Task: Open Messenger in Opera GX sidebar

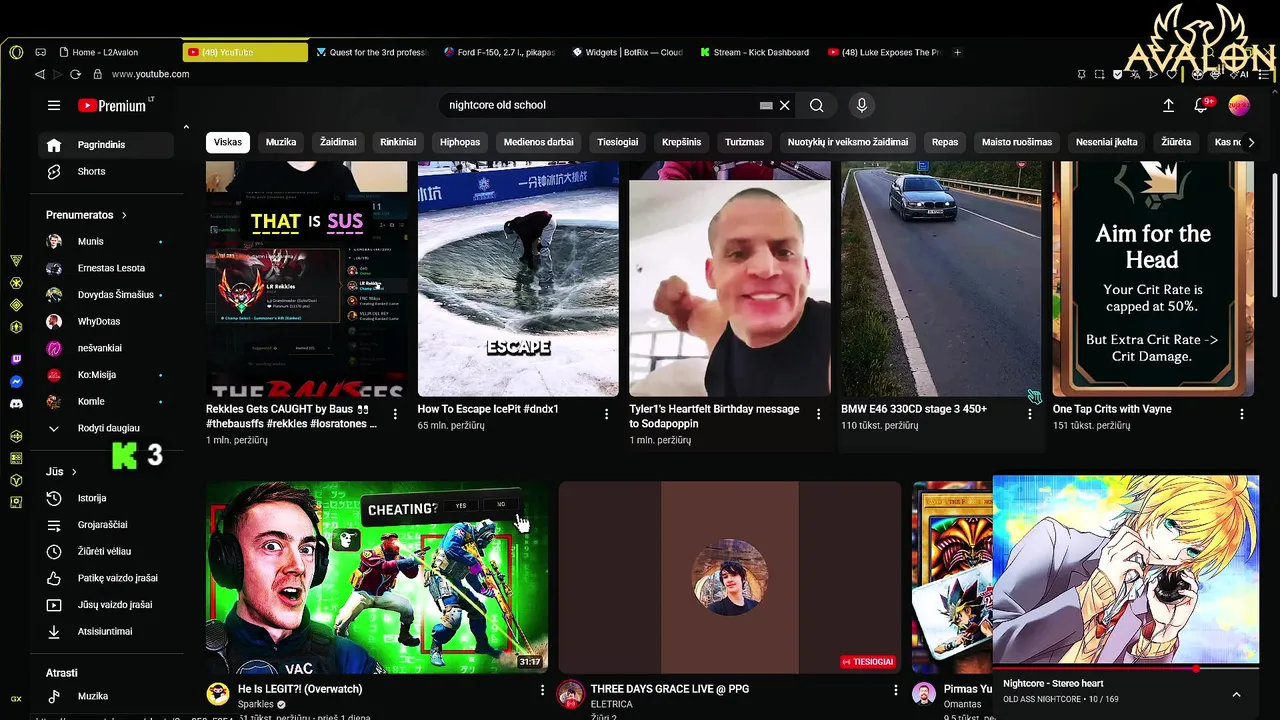Action: pyautogui.click(x=16, y=382)
